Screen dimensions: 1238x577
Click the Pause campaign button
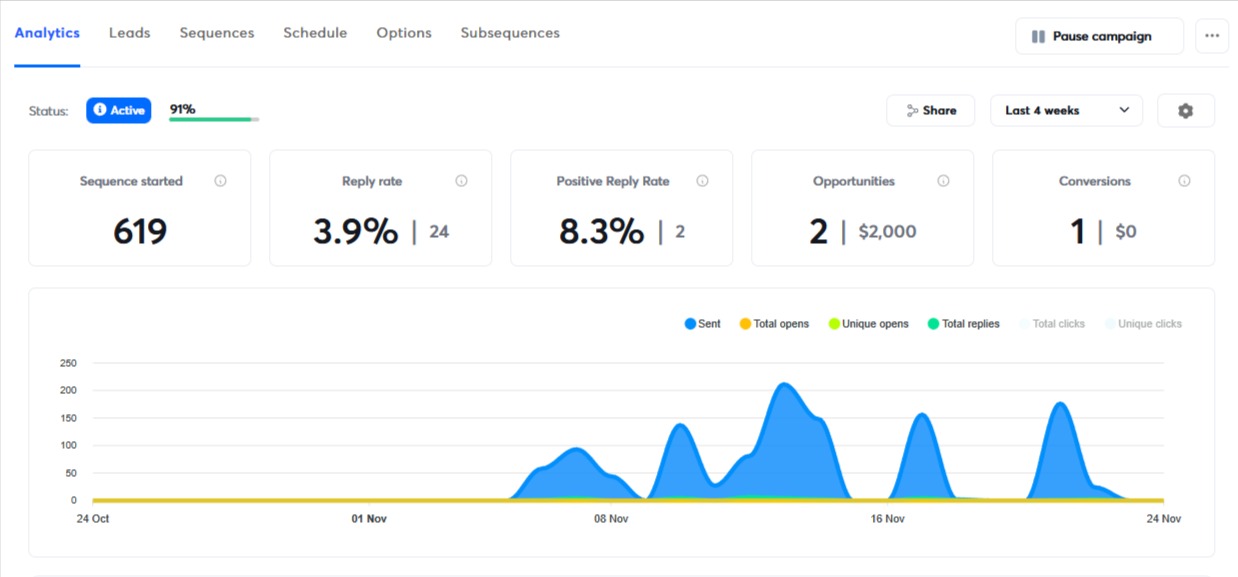pos(1098,35)
